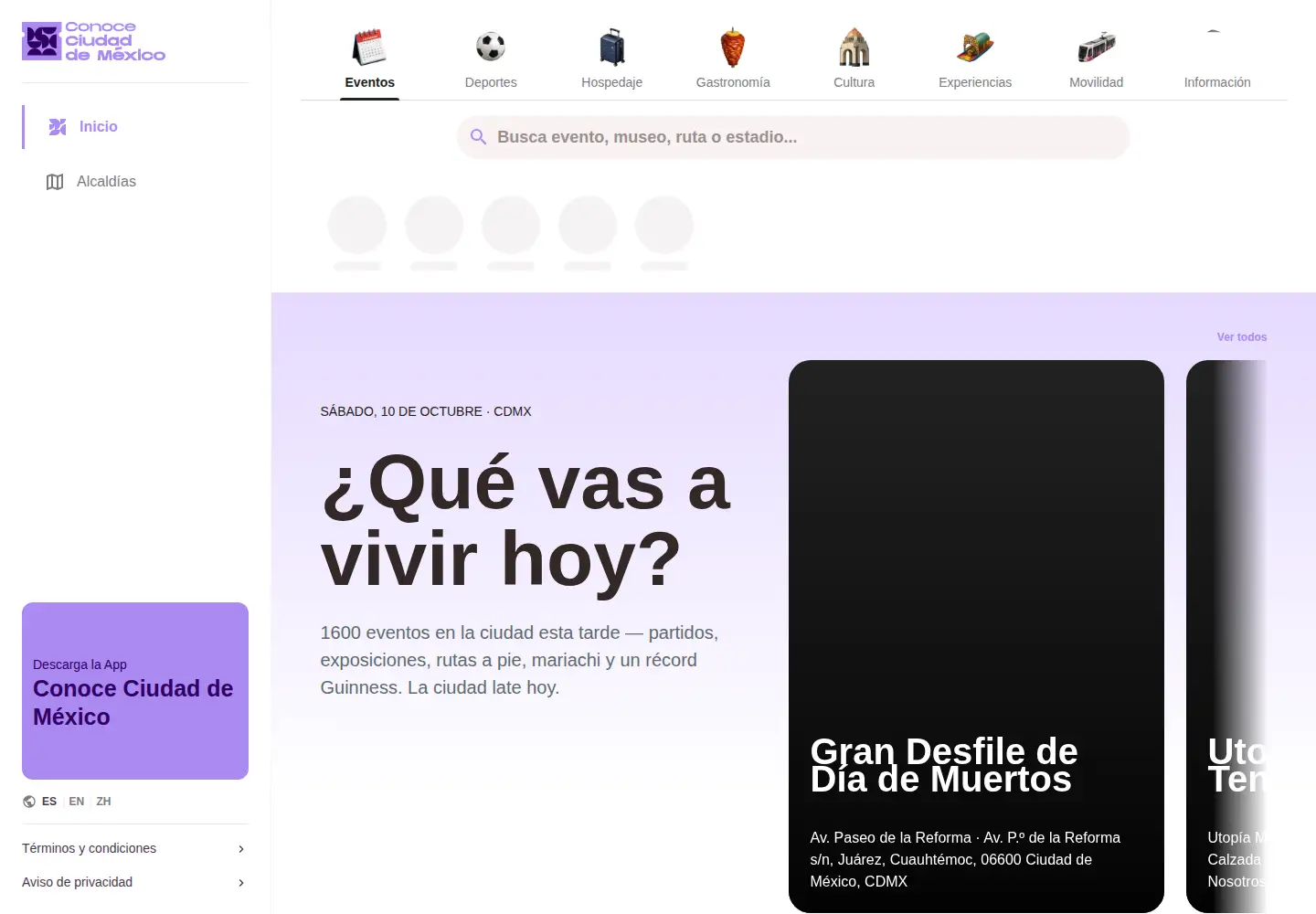
Task: Click the SÁBADO, 10 DE OCTUBRE date text
Action: [426, 411]
